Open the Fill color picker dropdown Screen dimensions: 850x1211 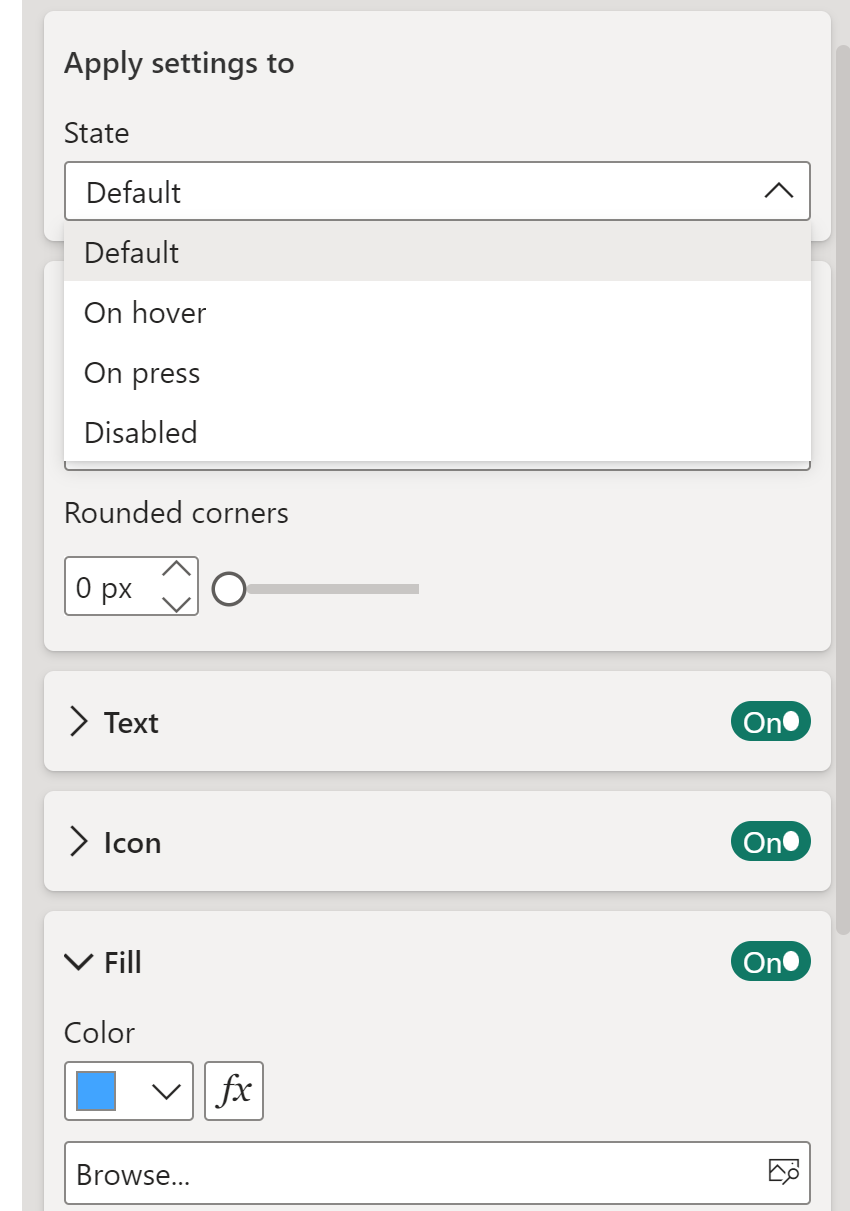166,1091
